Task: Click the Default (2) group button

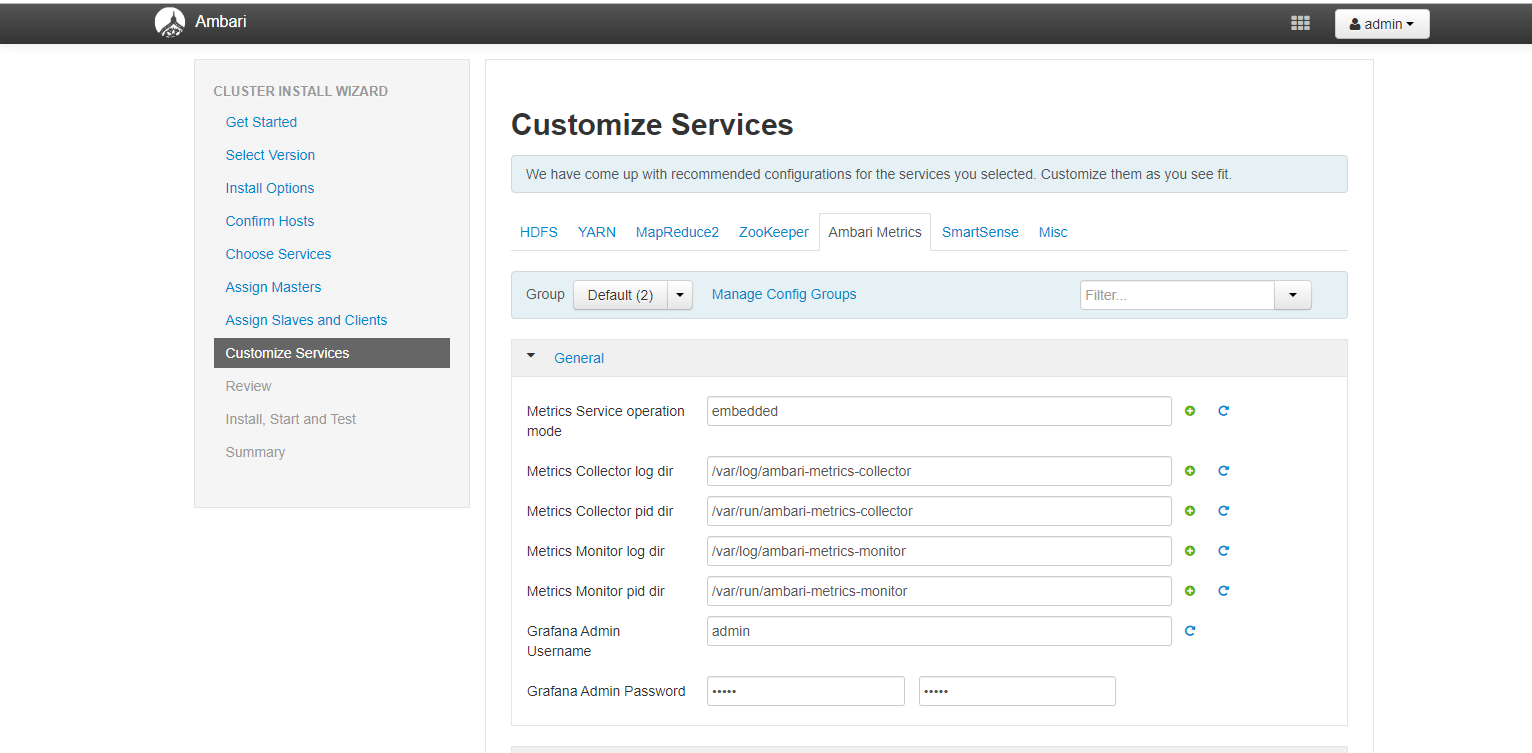Action: tap(620, 295)
